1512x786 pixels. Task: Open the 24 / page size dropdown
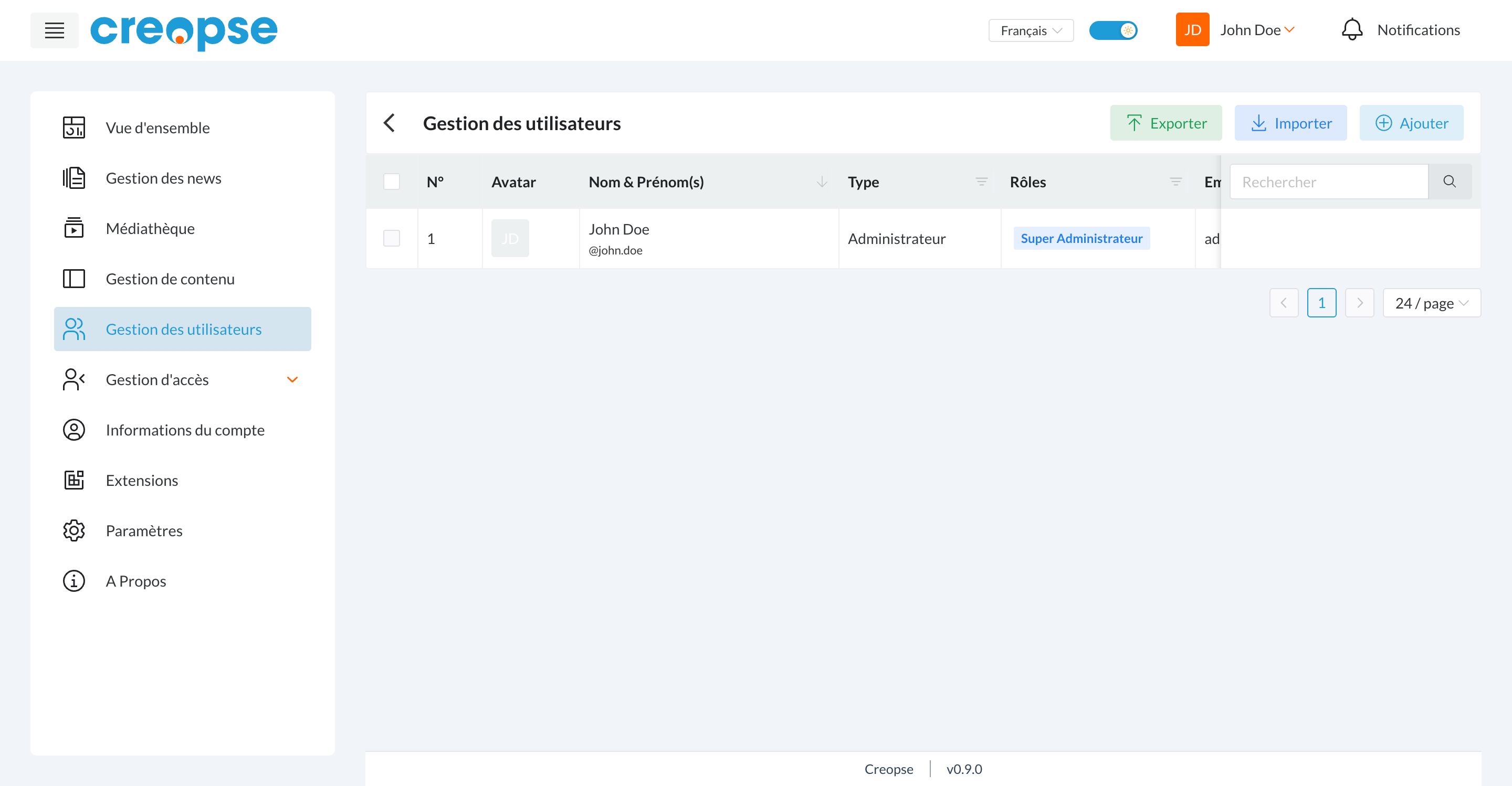point(1432,303)
